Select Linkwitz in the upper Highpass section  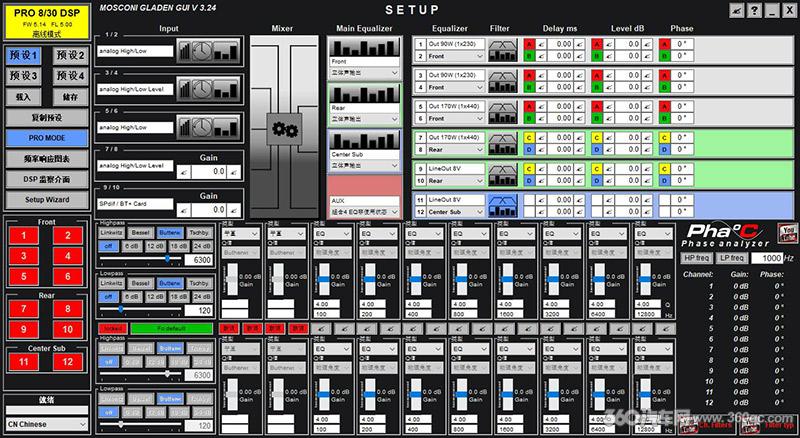tap(111, 233)
